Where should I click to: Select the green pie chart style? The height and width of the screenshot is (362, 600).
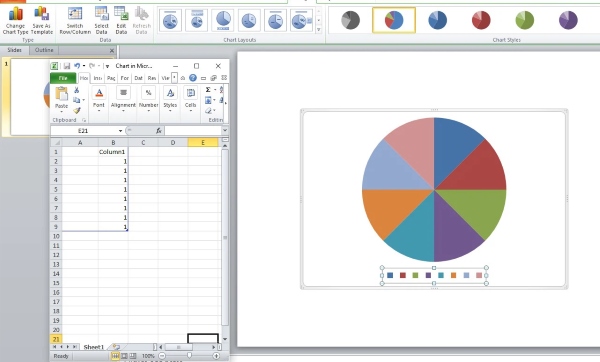pyautogui.click(x=525, y=20)
